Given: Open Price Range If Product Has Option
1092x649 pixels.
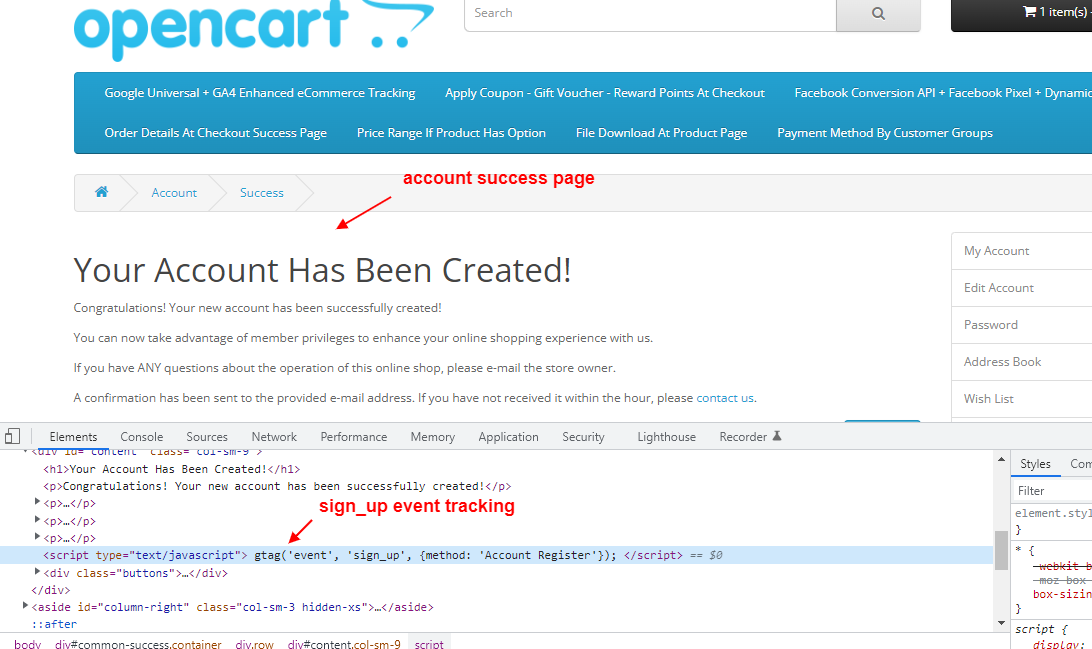Looking at the screenshot, I should (451, 132).
